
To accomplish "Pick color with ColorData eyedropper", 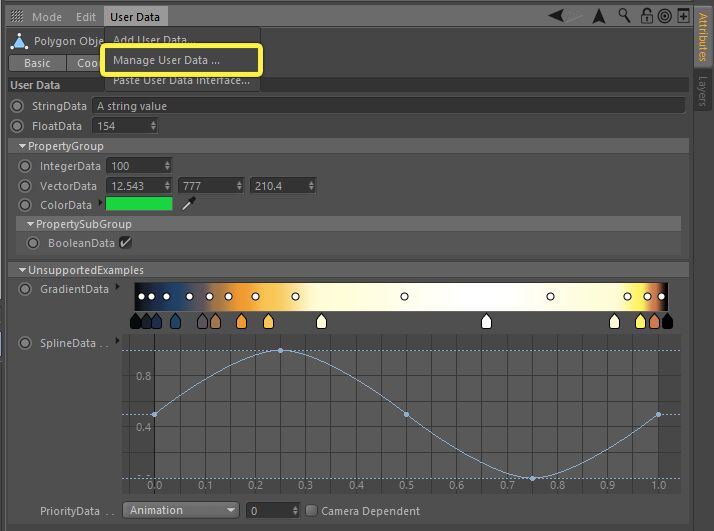I will tap(187, 204).
